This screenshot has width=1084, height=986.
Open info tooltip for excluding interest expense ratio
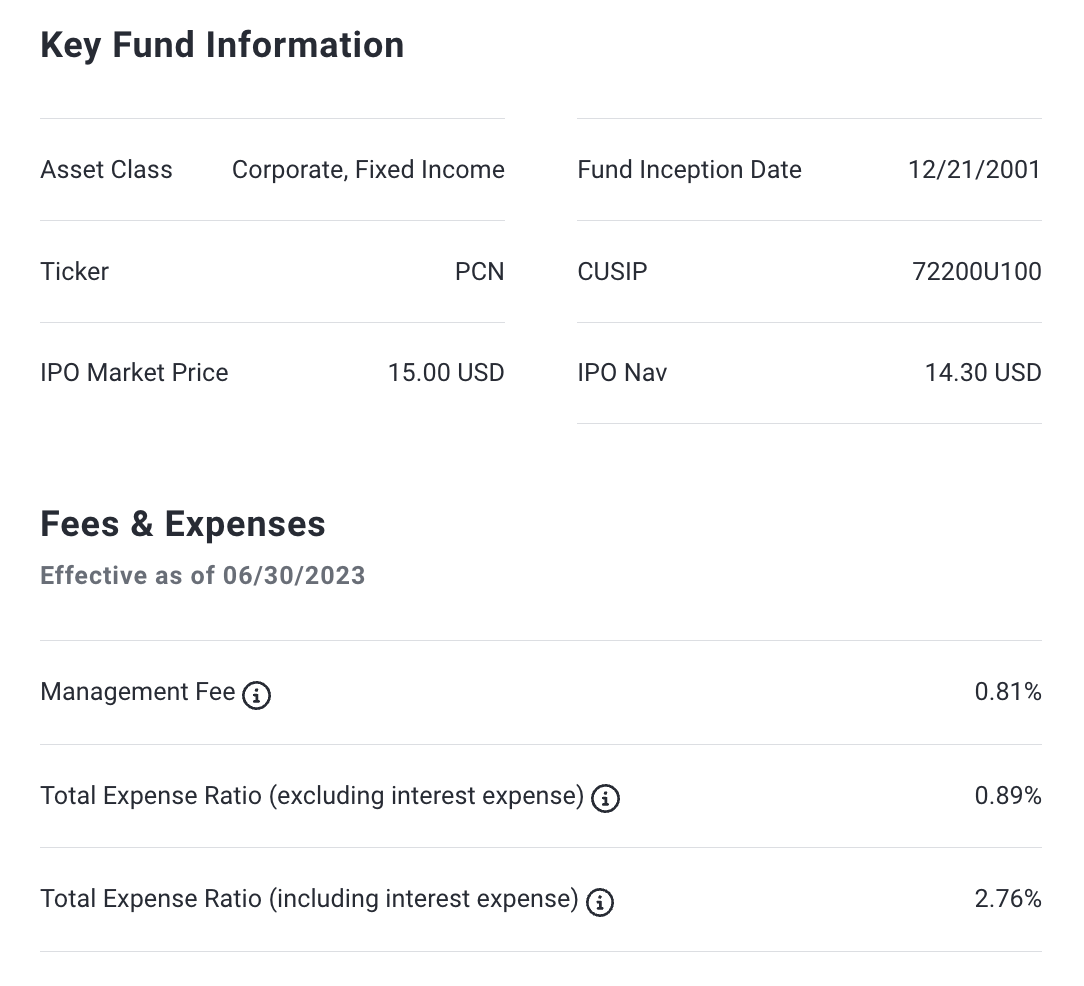[605, 799]
